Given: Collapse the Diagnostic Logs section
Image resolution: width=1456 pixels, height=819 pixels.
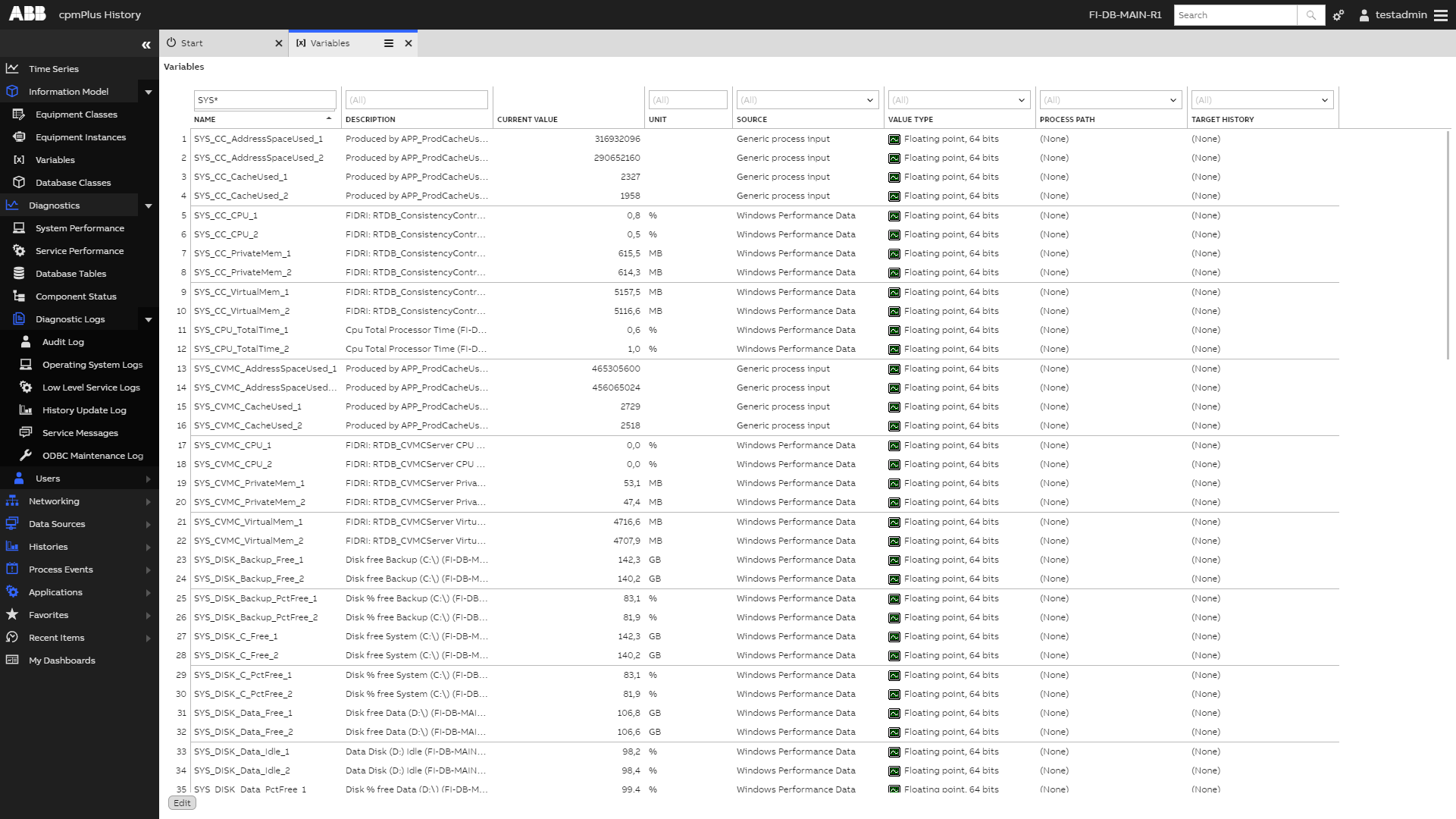Looking at the screenshot, I should (148, 319).
